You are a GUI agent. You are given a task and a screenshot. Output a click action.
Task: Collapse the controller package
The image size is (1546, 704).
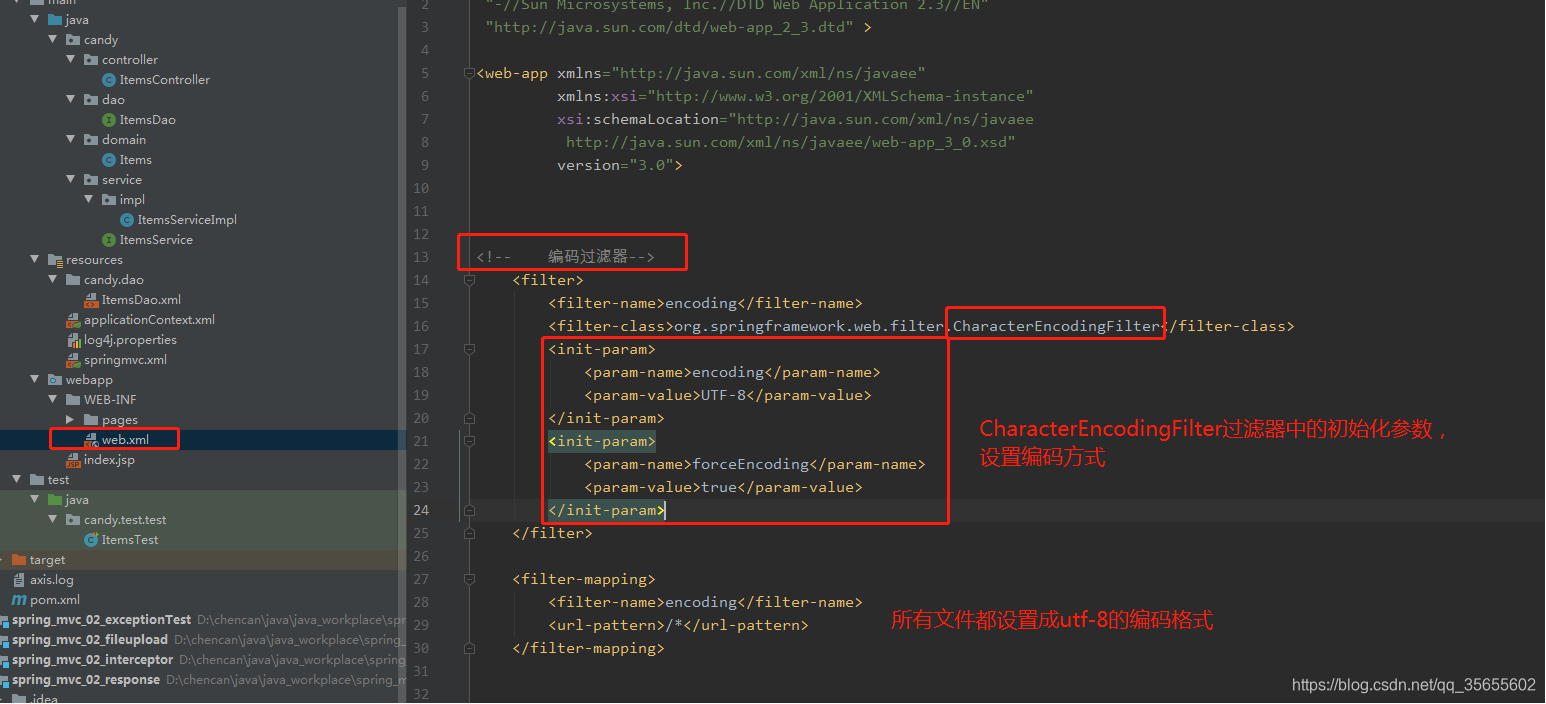71,59
